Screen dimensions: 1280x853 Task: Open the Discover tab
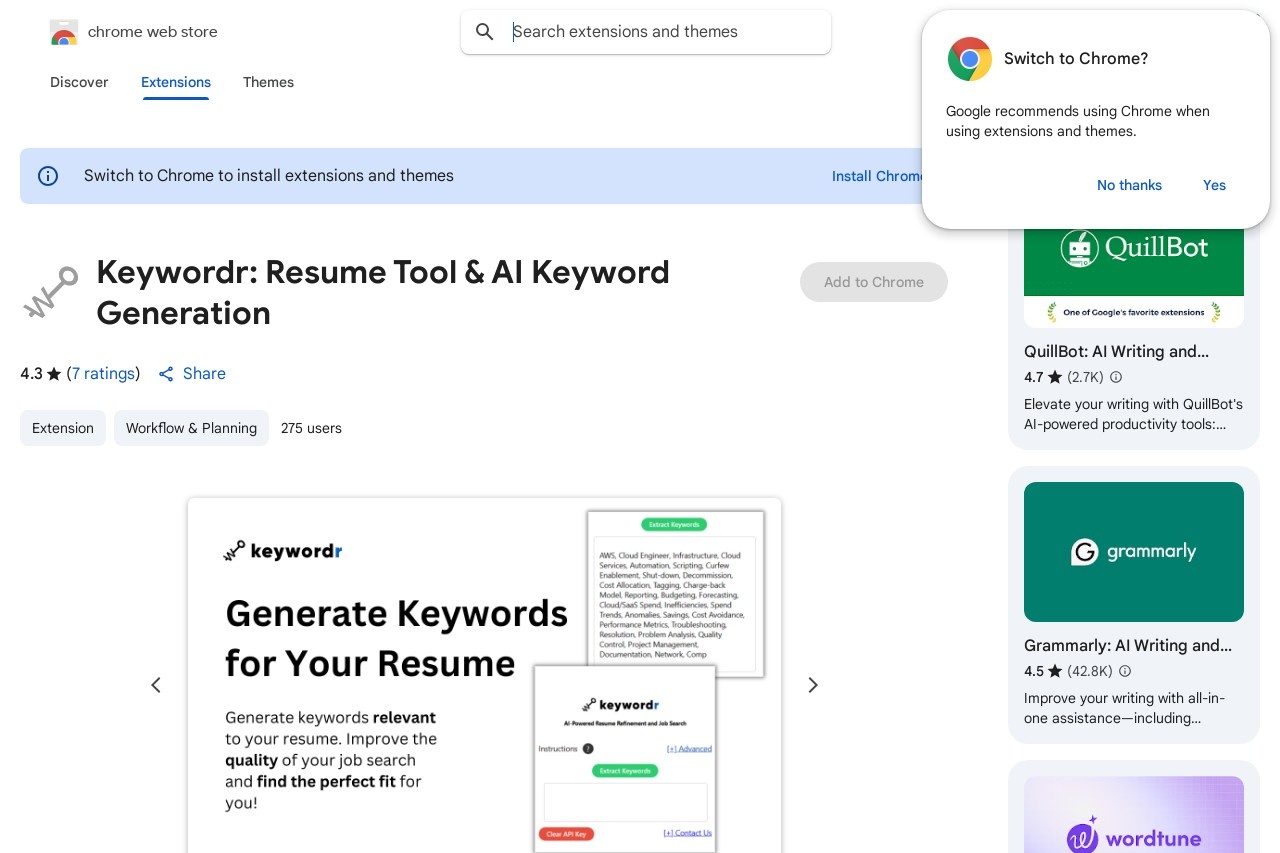[x=79, y=82]
